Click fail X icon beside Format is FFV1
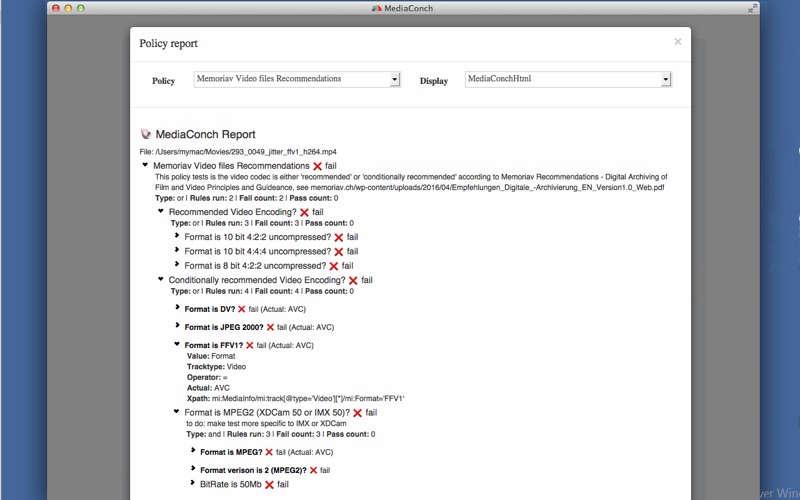The width and height of the screenshot is (800, 500). (x=250, y=345)
